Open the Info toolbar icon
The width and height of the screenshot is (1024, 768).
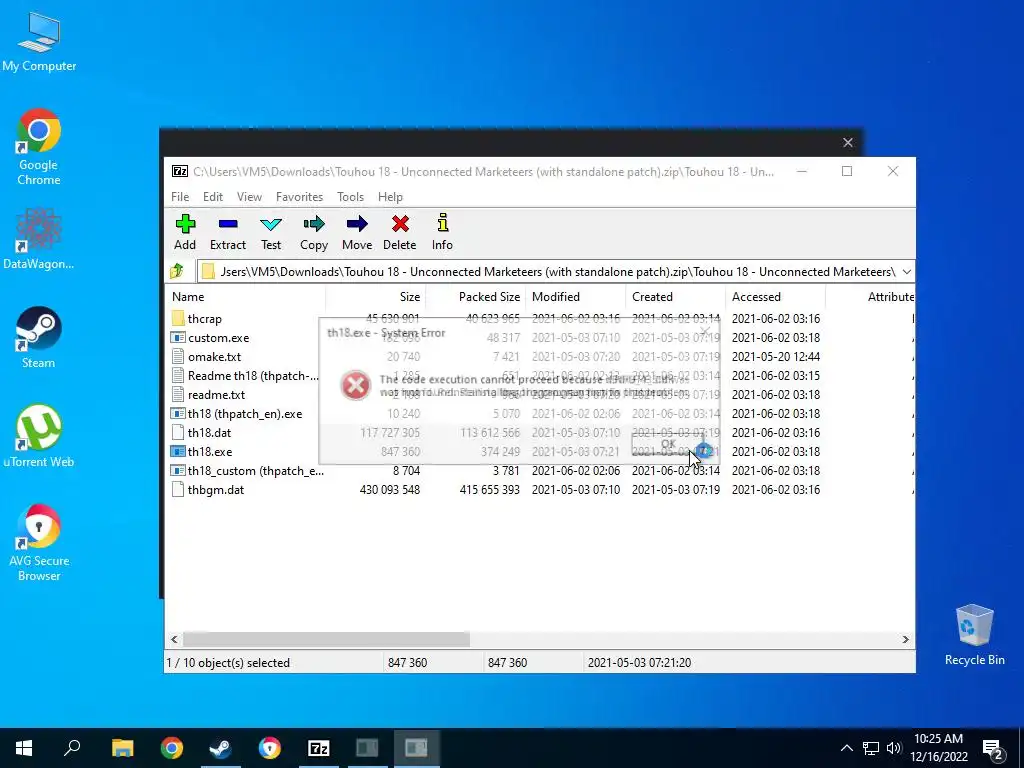[442, 224]
